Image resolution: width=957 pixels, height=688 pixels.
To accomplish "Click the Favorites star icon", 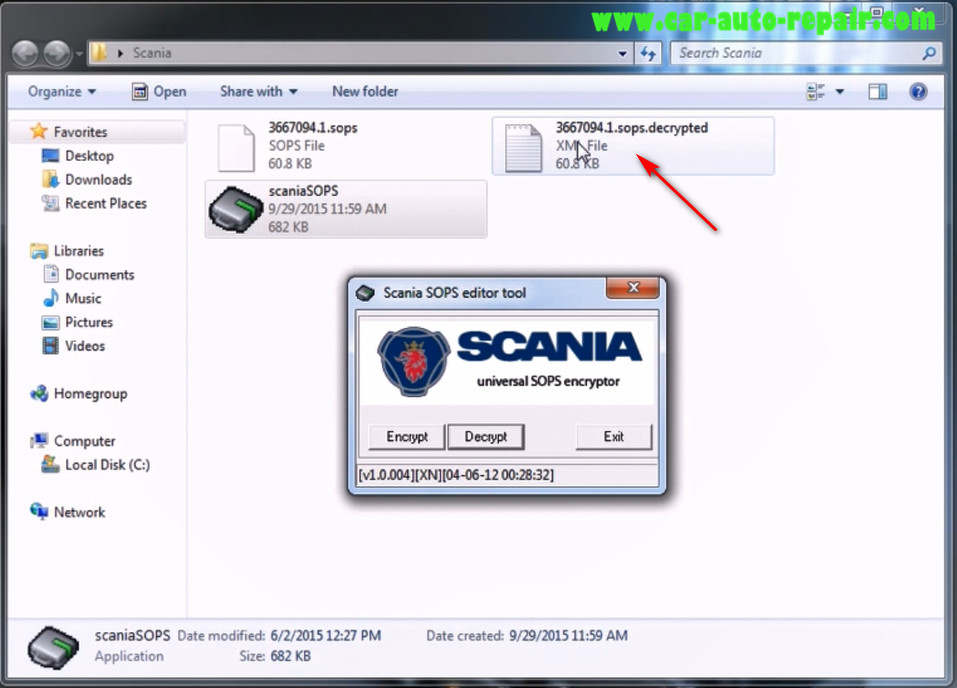I will (x=38, y=131).
